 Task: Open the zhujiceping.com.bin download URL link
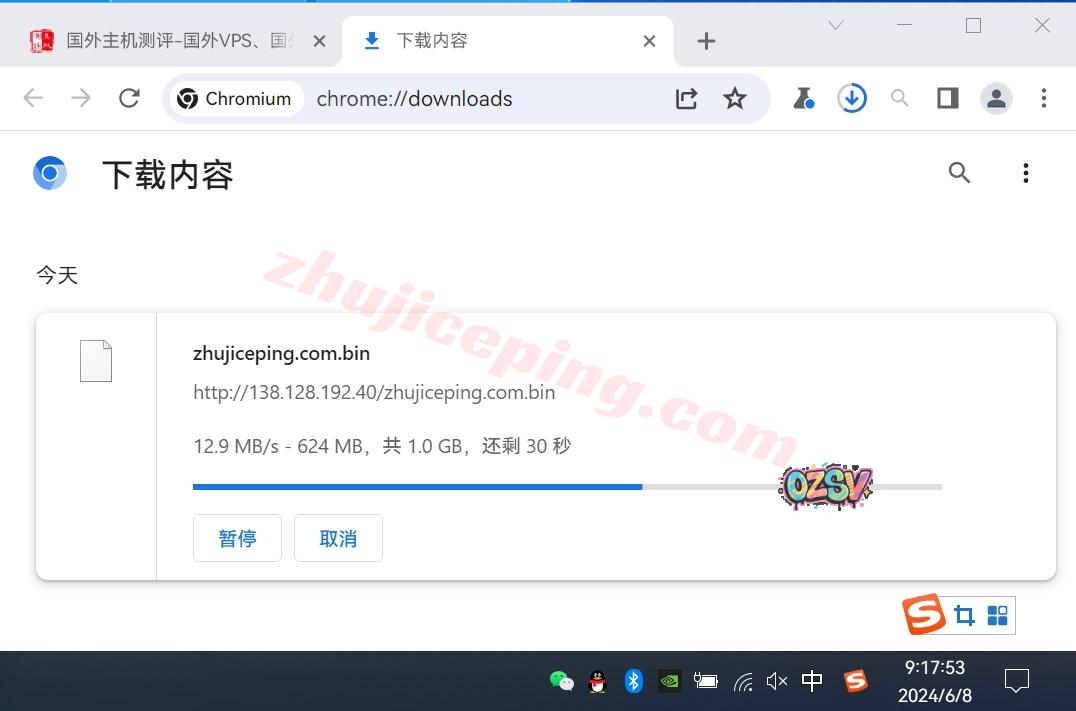click(374, 392)
